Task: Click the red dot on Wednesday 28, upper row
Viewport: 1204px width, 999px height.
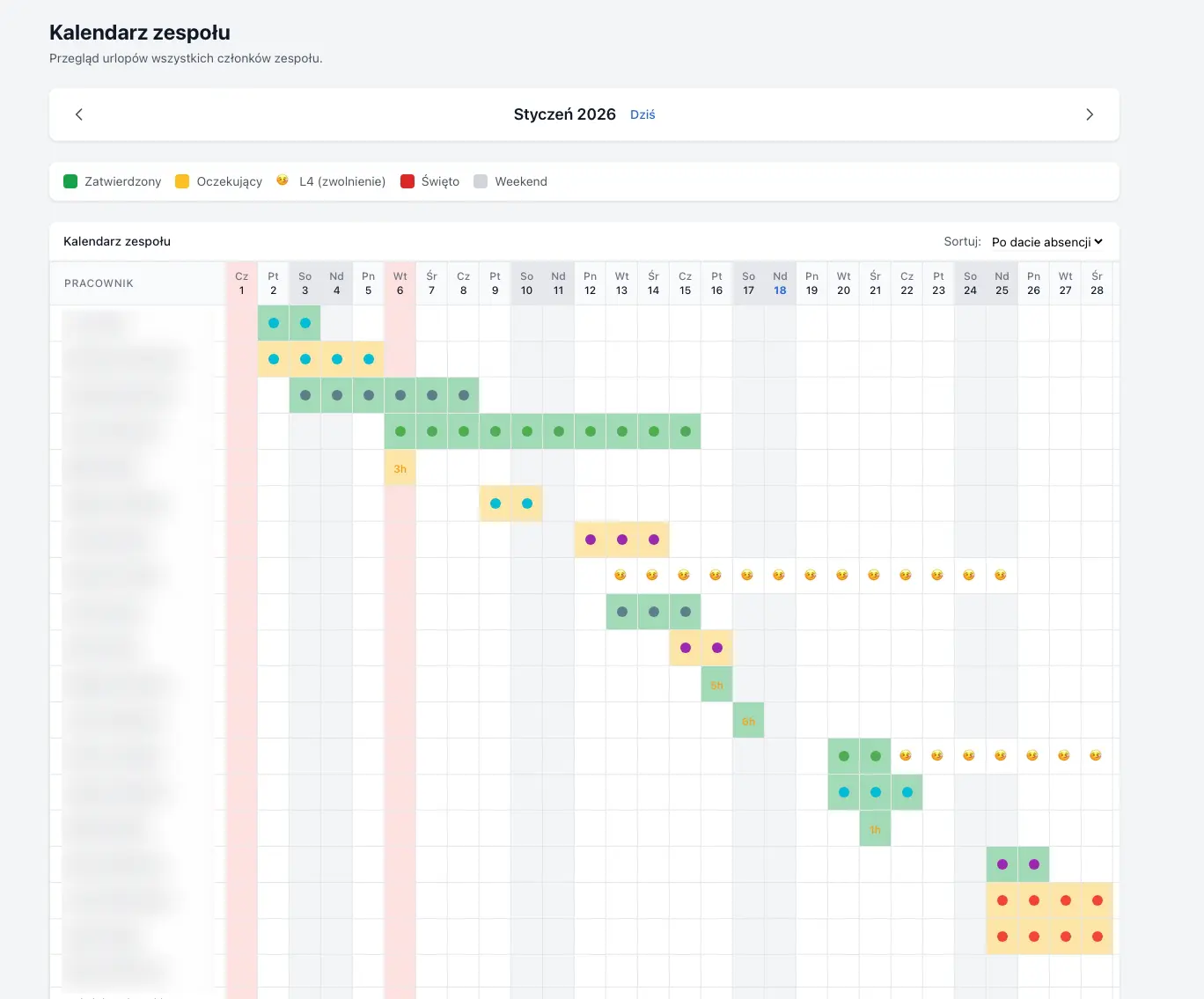Action: (1098, 900)
